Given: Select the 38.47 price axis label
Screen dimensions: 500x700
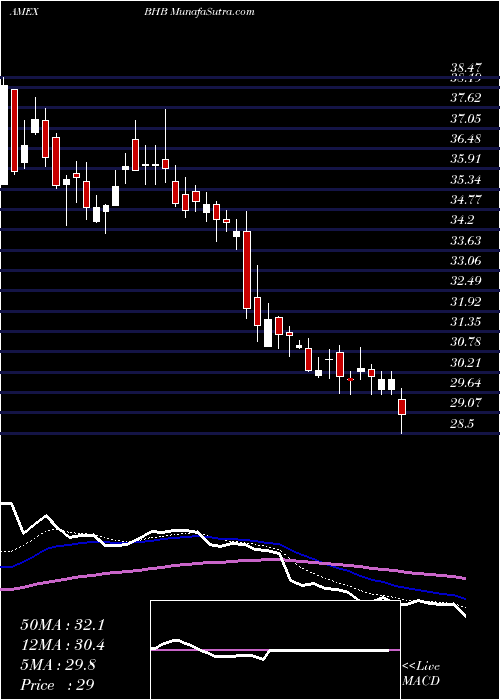Looking at the screenshot, I should [466, 69].
